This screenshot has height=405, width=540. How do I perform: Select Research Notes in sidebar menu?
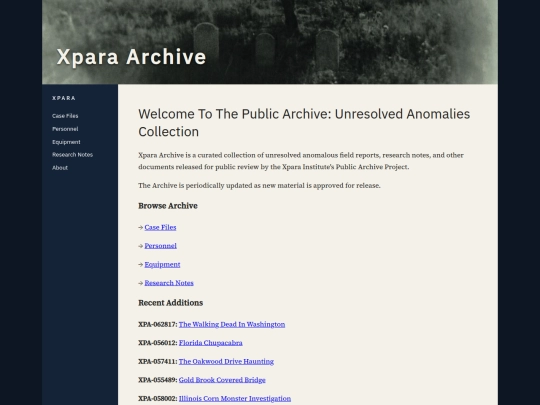72,155
